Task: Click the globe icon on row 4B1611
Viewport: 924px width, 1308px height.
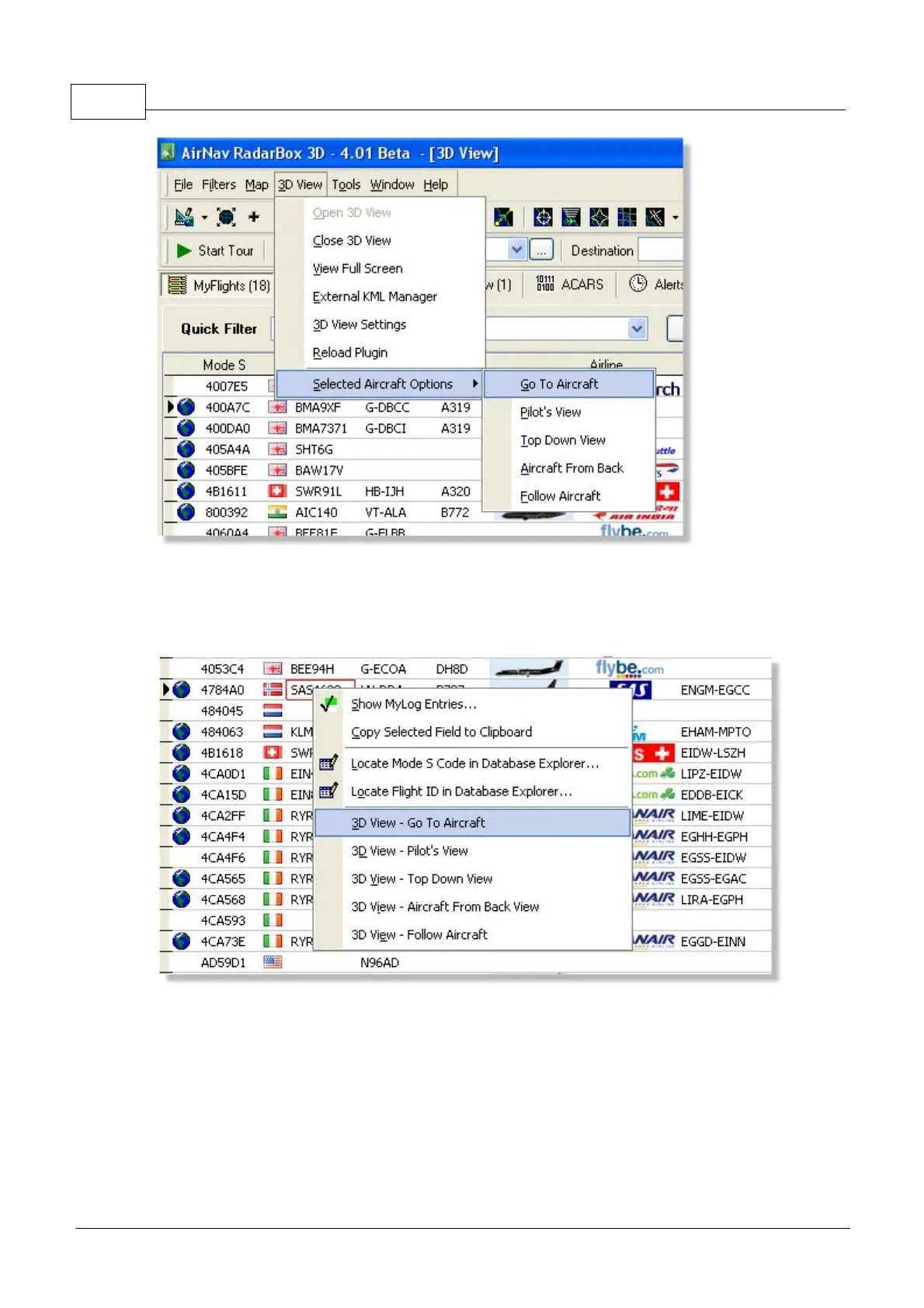Action: coord(186,490)
